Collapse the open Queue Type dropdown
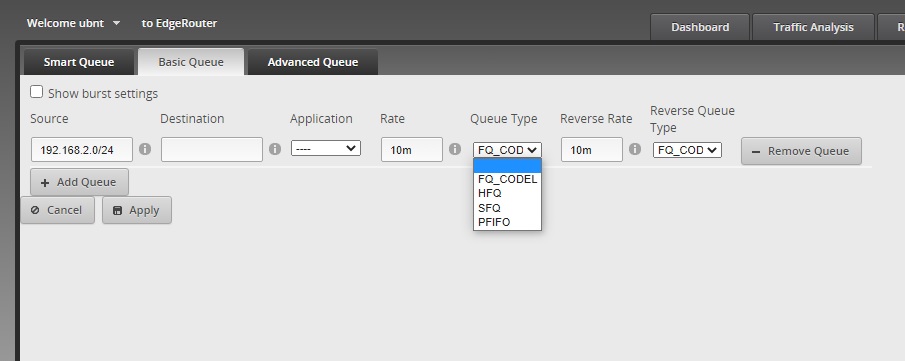The height and width of the screenshot is (361, 905). tap(507, 150)
